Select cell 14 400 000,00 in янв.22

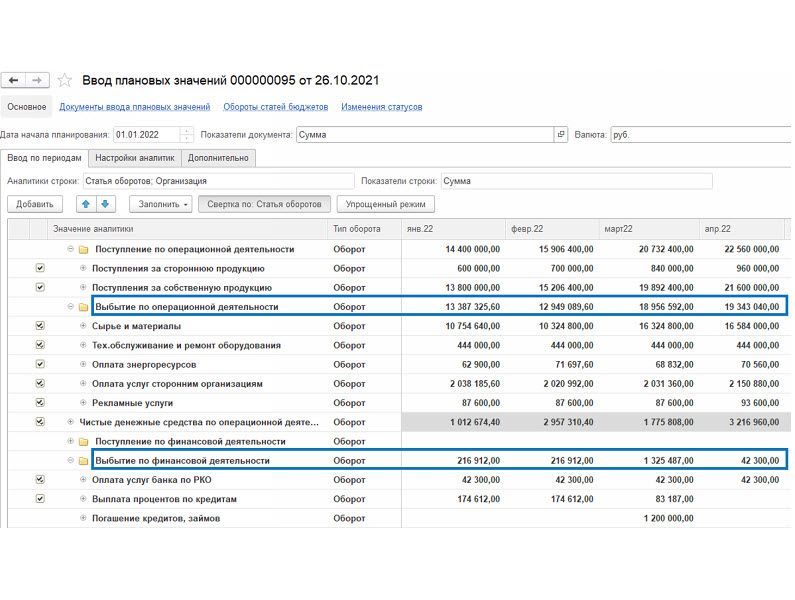point(453,250)
